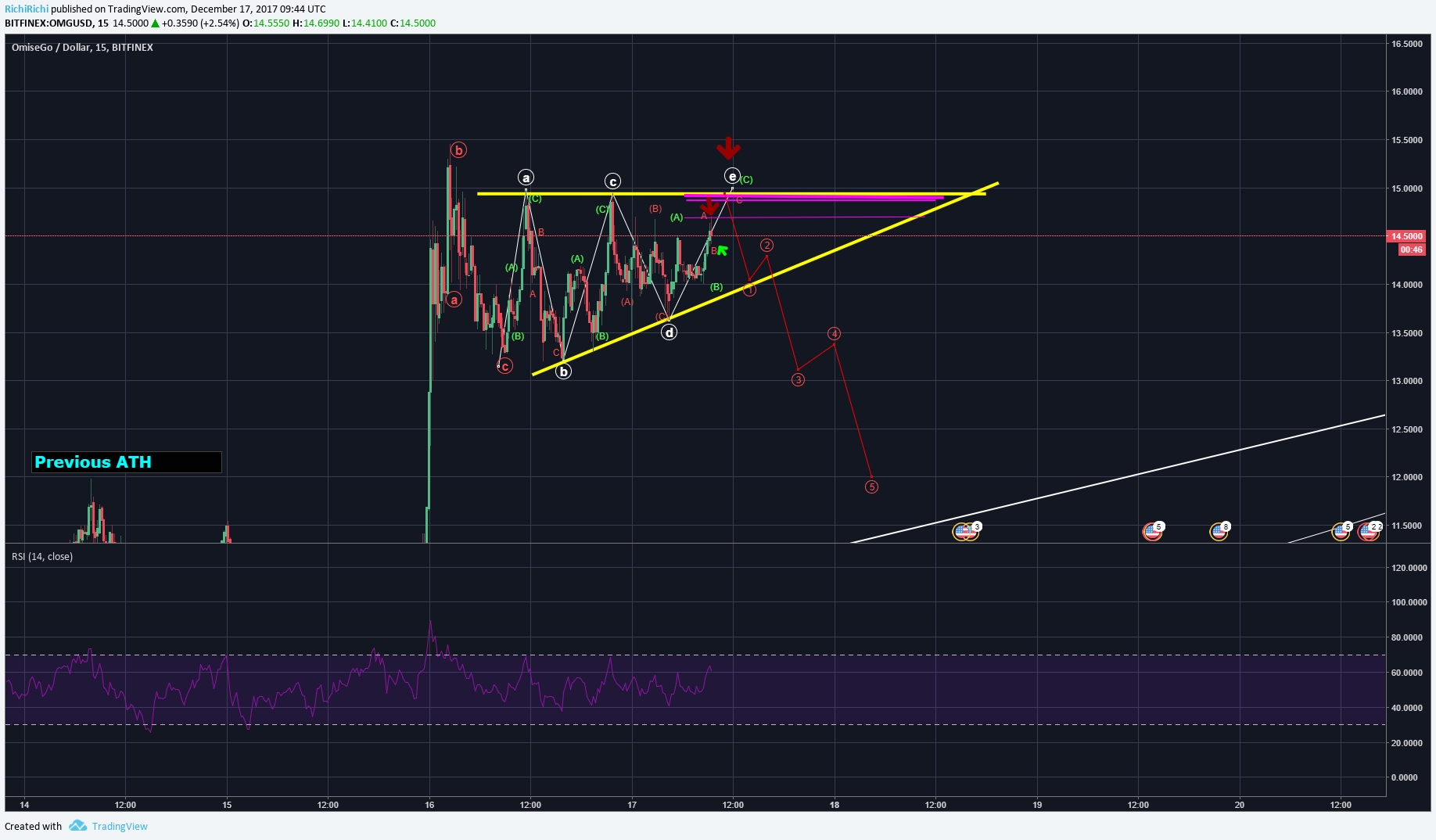Select the red circled 5 wave target
The width and height of the screenshot is (1436, 840).
pyautogui.click(x=871, y=486)
